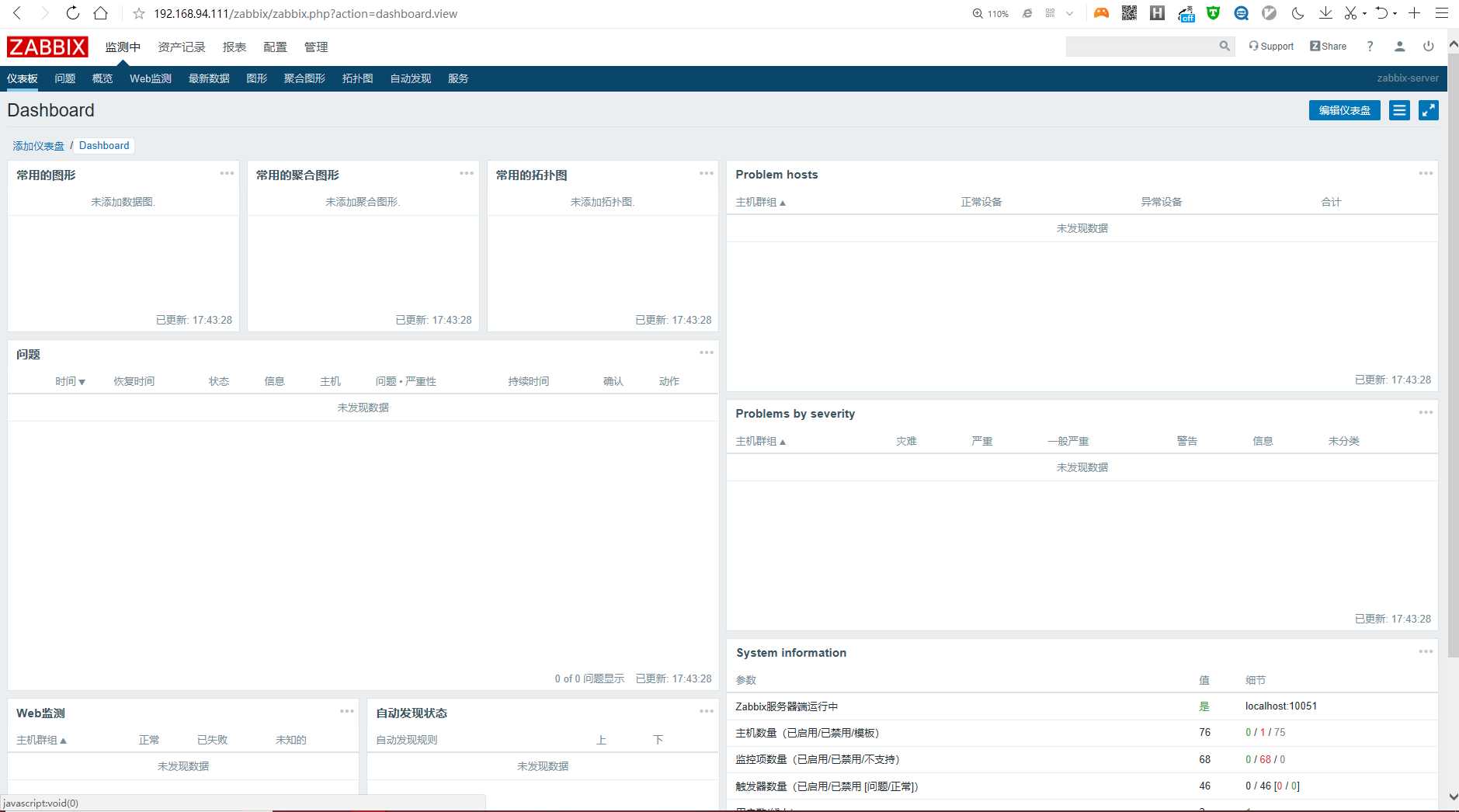
Task: Open the blue Q chat extension icon
Action: click(1241, 13)
